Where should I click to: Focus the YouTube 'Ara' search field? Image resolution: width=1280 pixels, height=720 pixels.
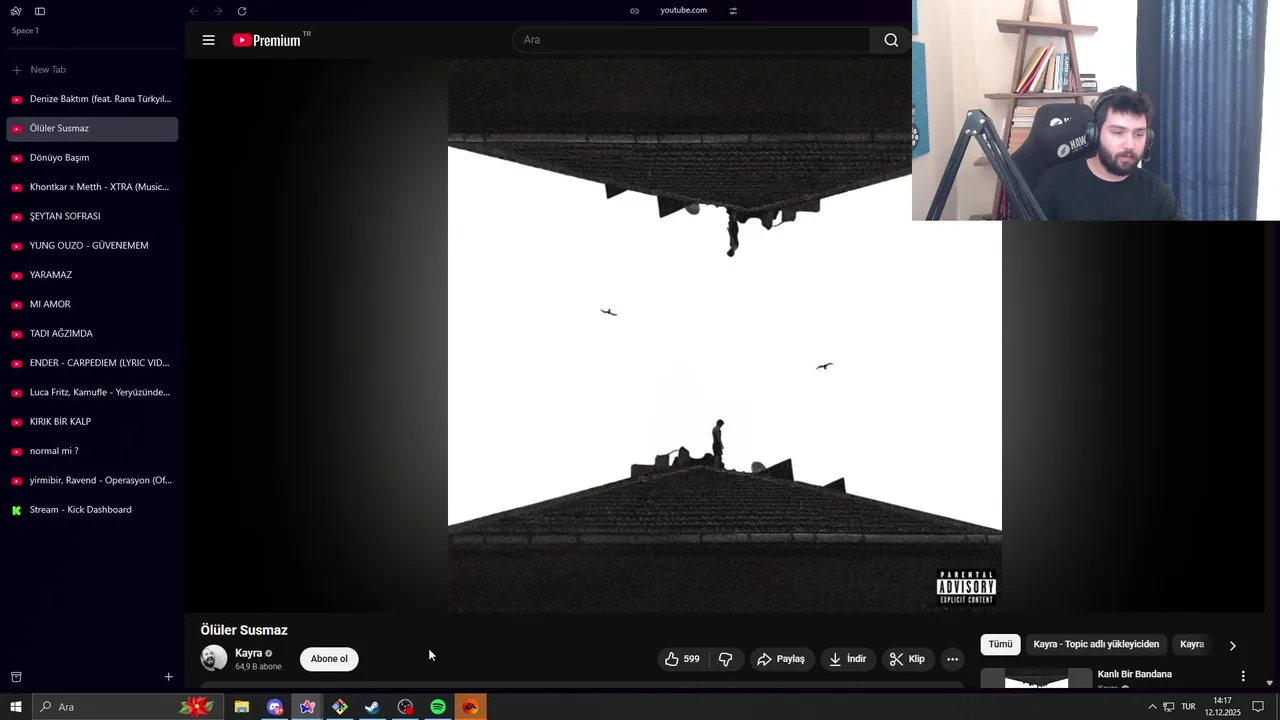pyautogui.click(x=692, y=40)
